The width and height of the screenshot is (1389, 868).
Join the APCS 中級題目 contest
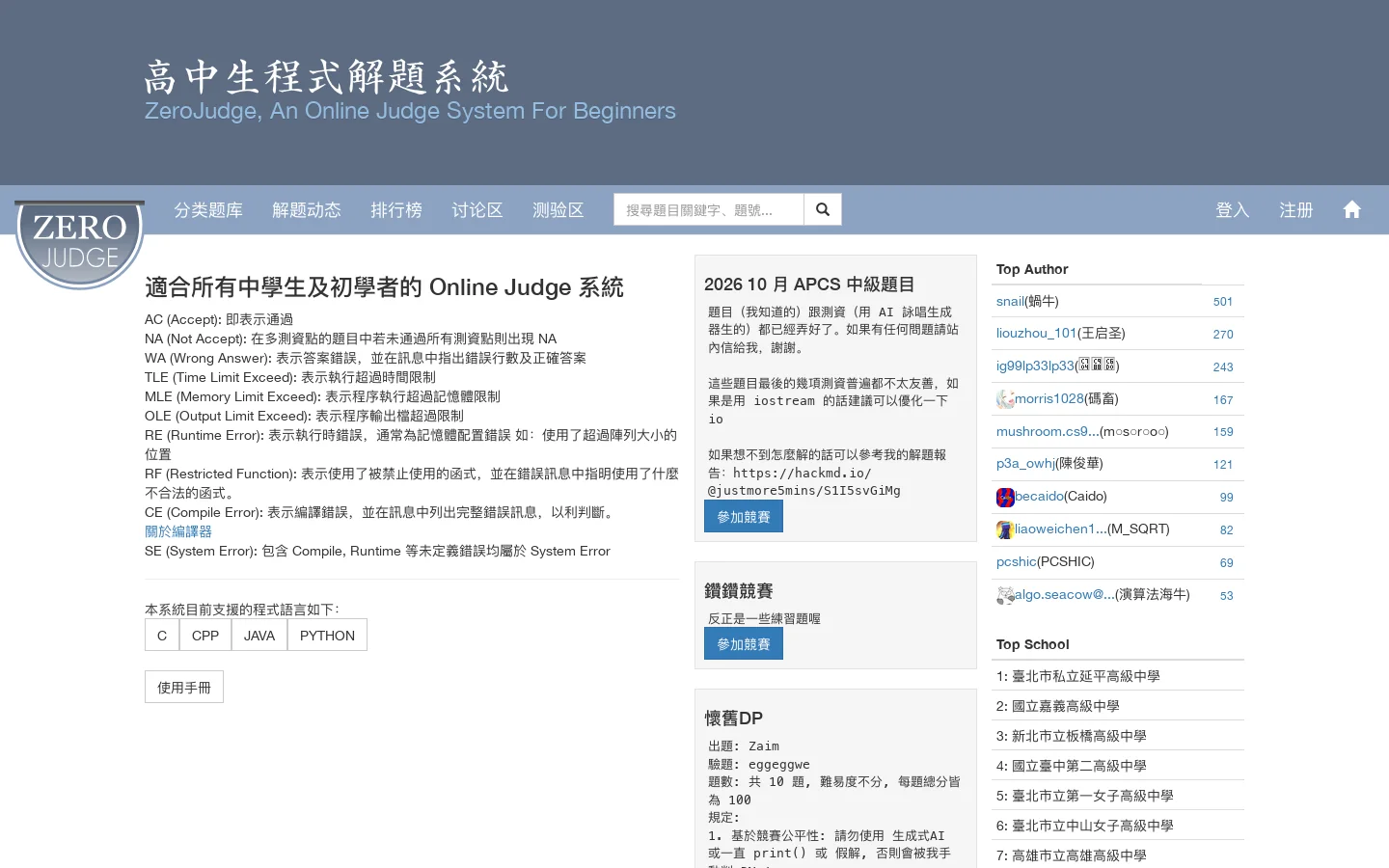click(744, 517)
